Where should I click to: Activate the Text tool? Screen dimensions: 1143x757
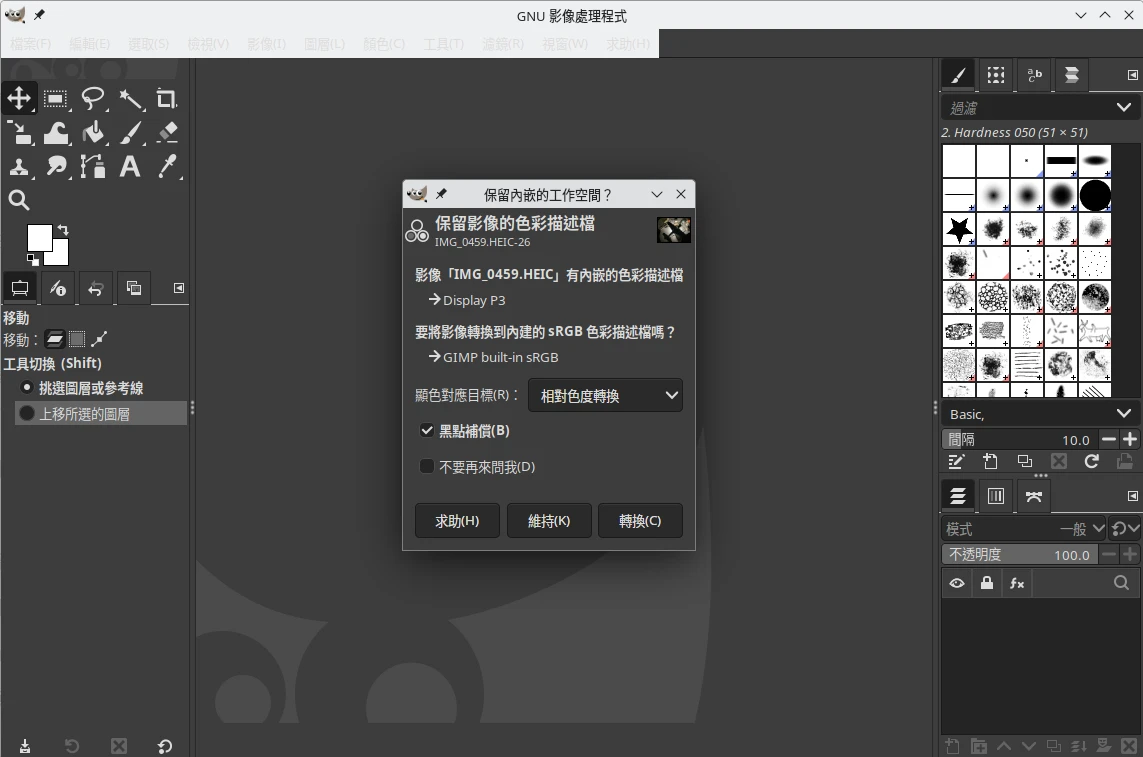click(x=130, y=166)
